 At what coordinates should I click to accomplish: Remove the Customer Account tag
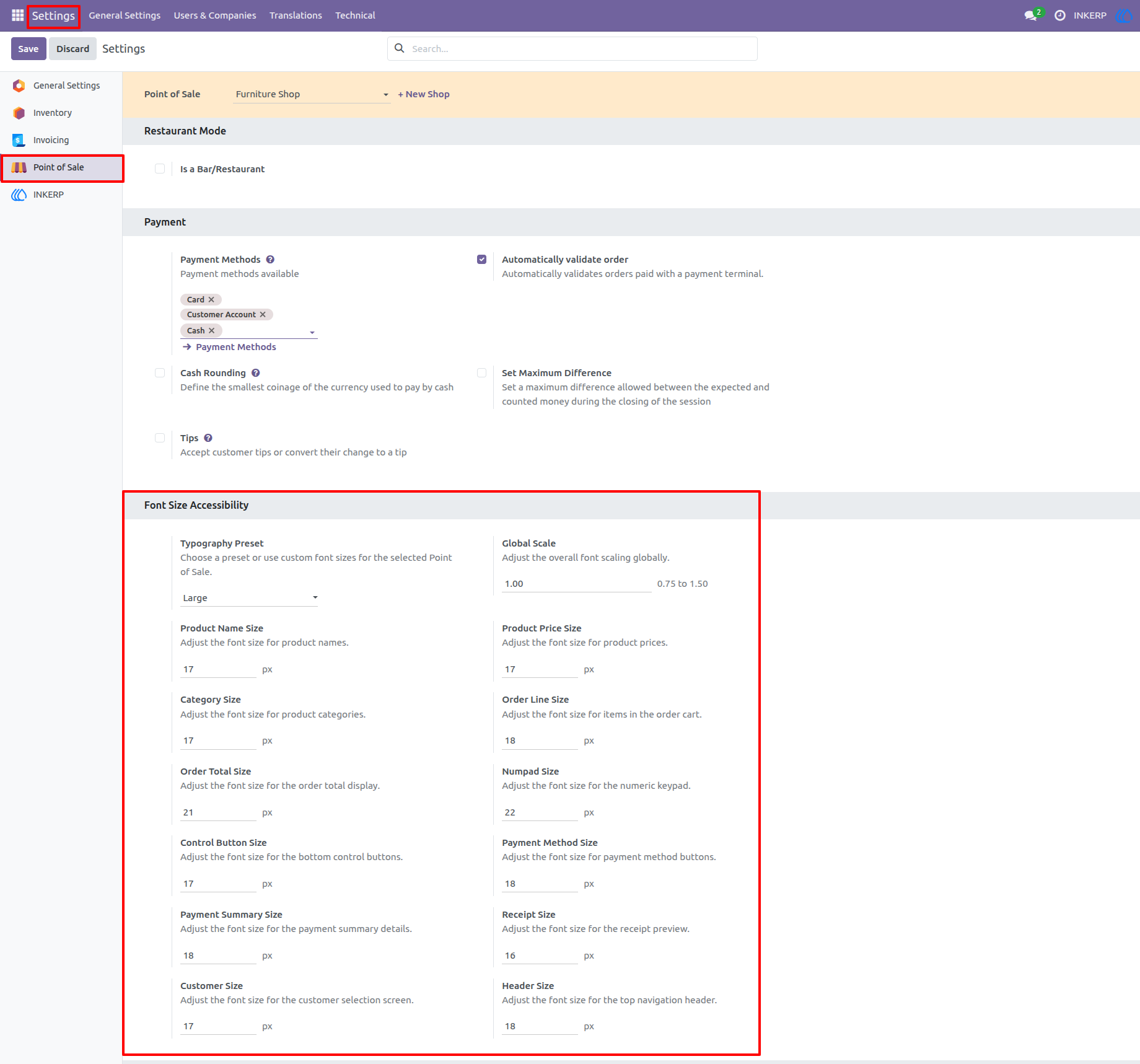click(263, 315)
